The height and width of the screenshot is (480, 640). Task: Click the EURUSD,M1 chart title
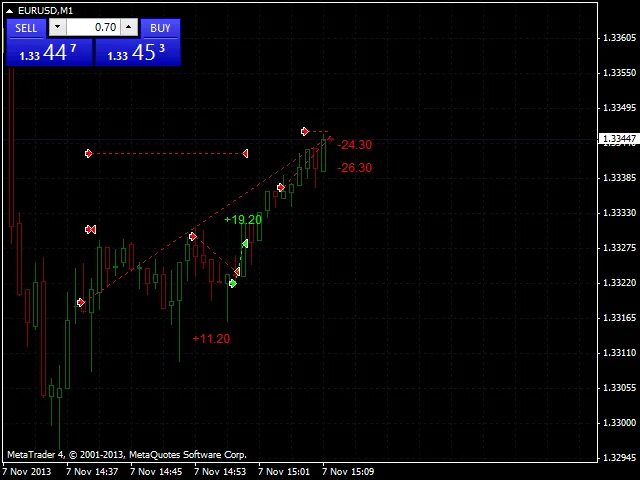point(45,11)
